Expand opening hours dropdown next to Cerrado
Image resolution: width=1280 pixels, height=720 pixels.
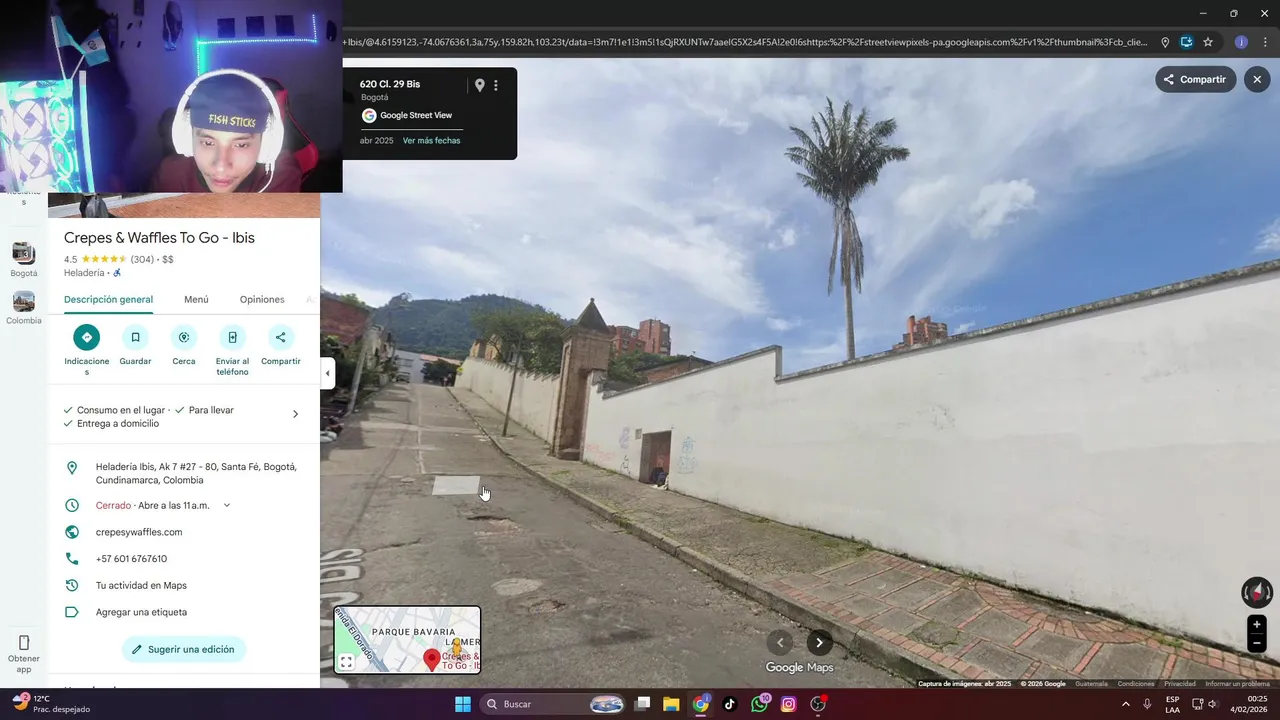pos(227,505)
